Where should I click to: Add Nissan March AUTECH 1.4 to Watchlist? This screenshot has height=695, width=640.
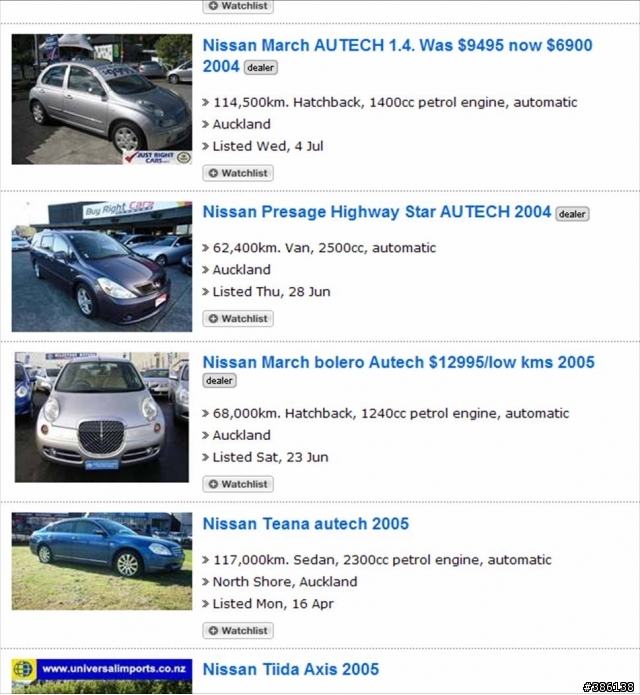point(238,173)
